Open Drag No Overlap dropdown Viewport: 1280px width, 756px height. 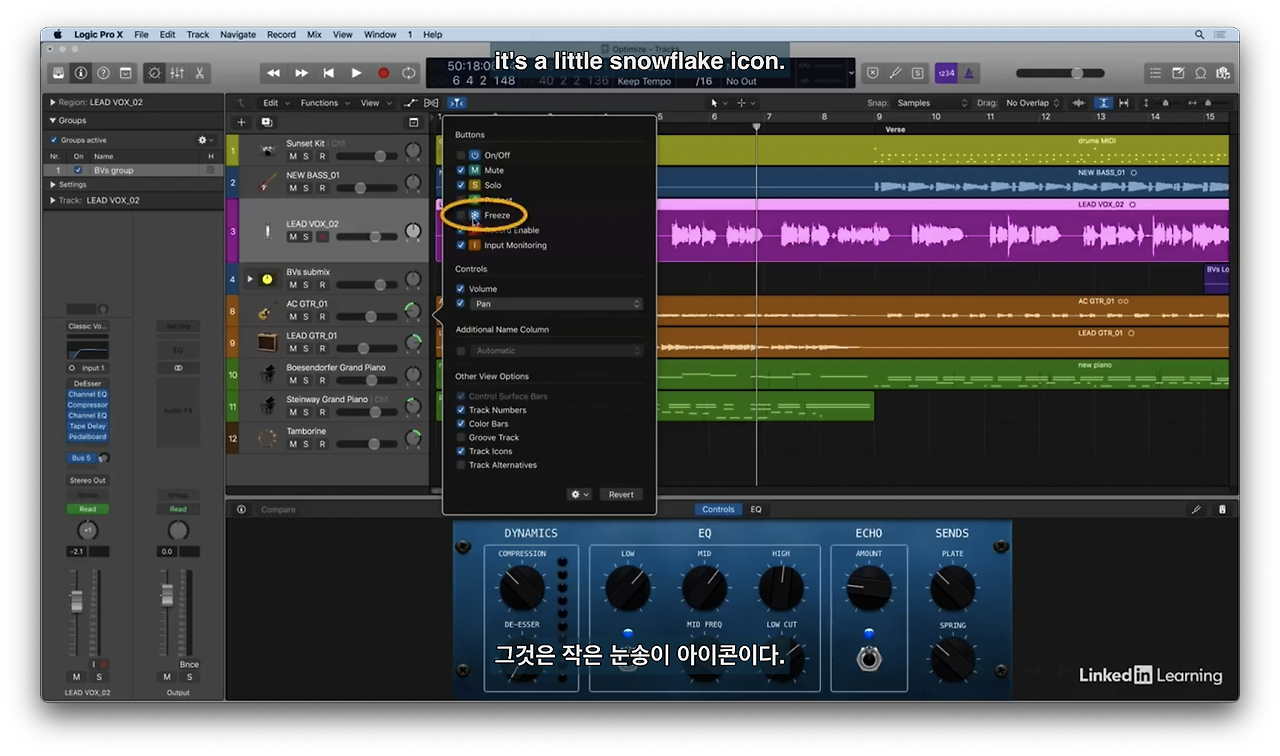1033,103
